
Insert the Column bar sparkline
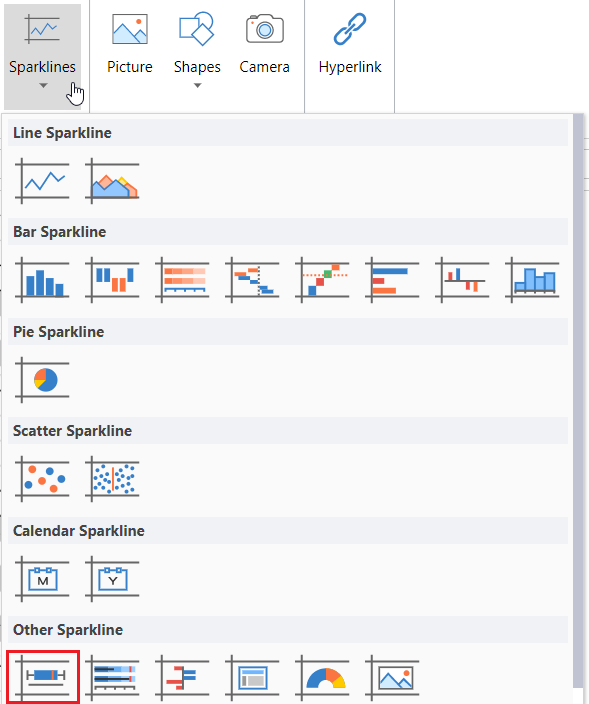(x=42, y=280)
